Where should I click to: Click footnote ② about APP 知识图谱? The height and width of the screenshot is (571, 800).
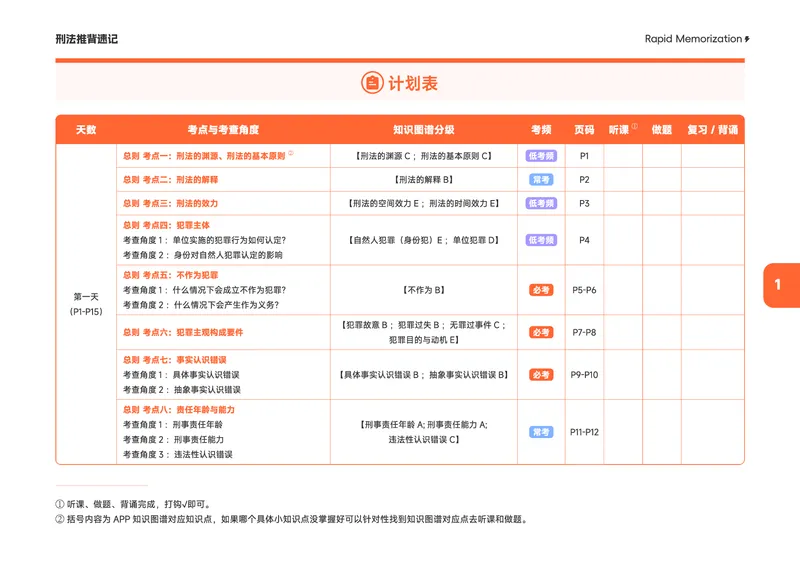point(292,519)
